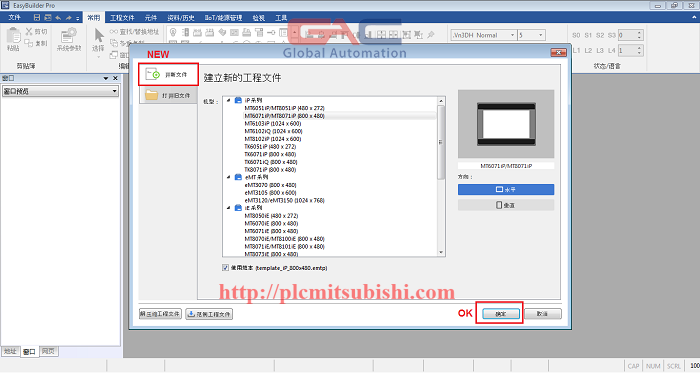
Task: Toggle the Use Template (使用范本) checkbox
Action: [x=225, y=268]
